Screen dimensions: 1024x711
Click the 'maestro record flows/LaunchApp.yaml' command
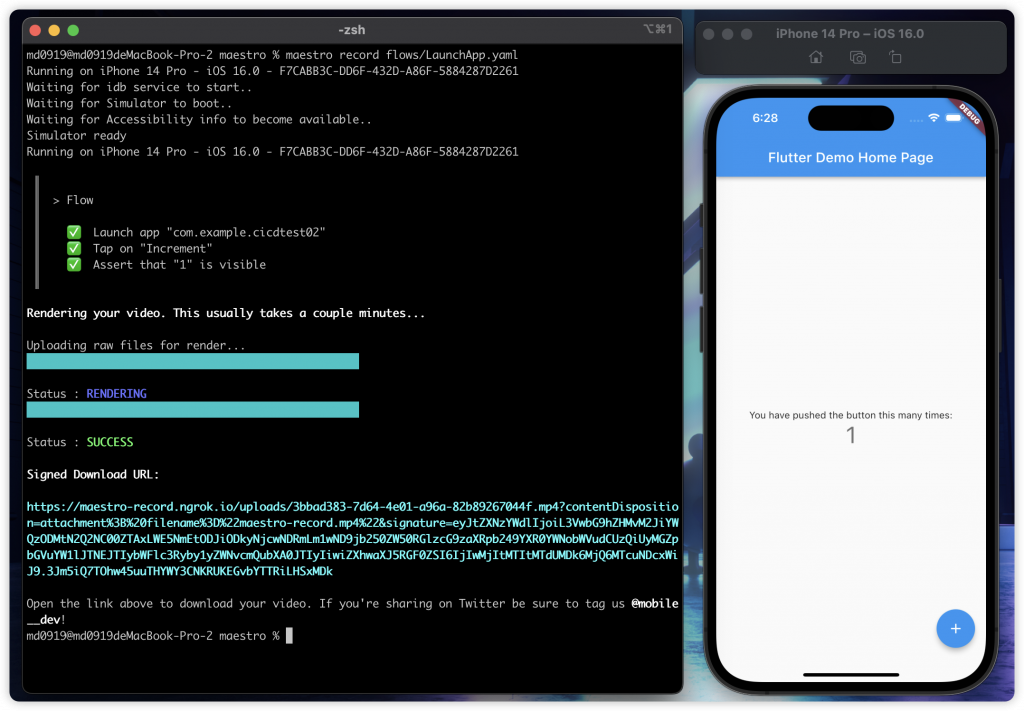(402, 55)
